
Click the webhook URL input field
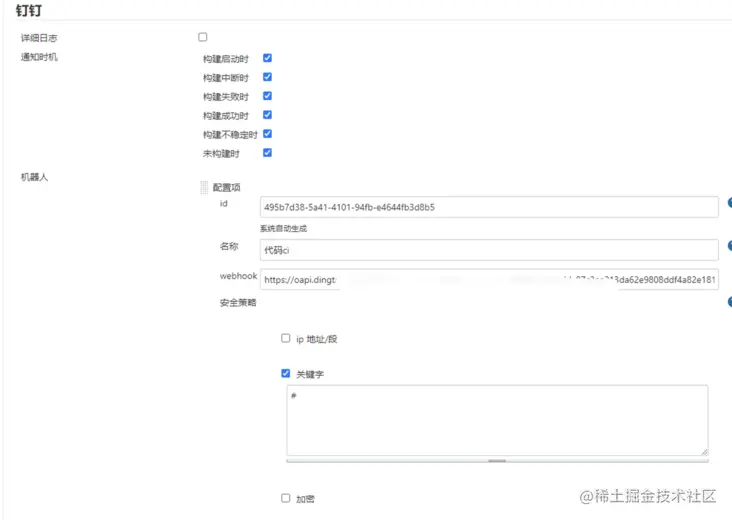pyautogui.click(x=489, y=280)
